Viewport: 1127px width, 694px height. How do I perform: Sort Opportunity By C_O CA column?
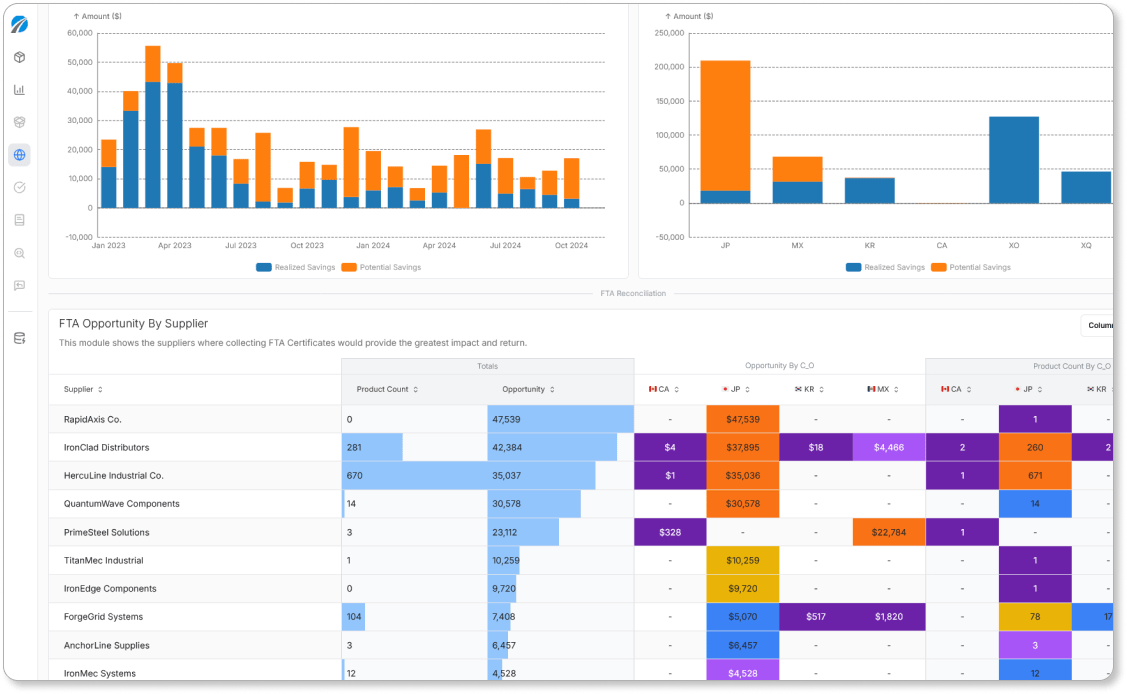coord(663,389)
